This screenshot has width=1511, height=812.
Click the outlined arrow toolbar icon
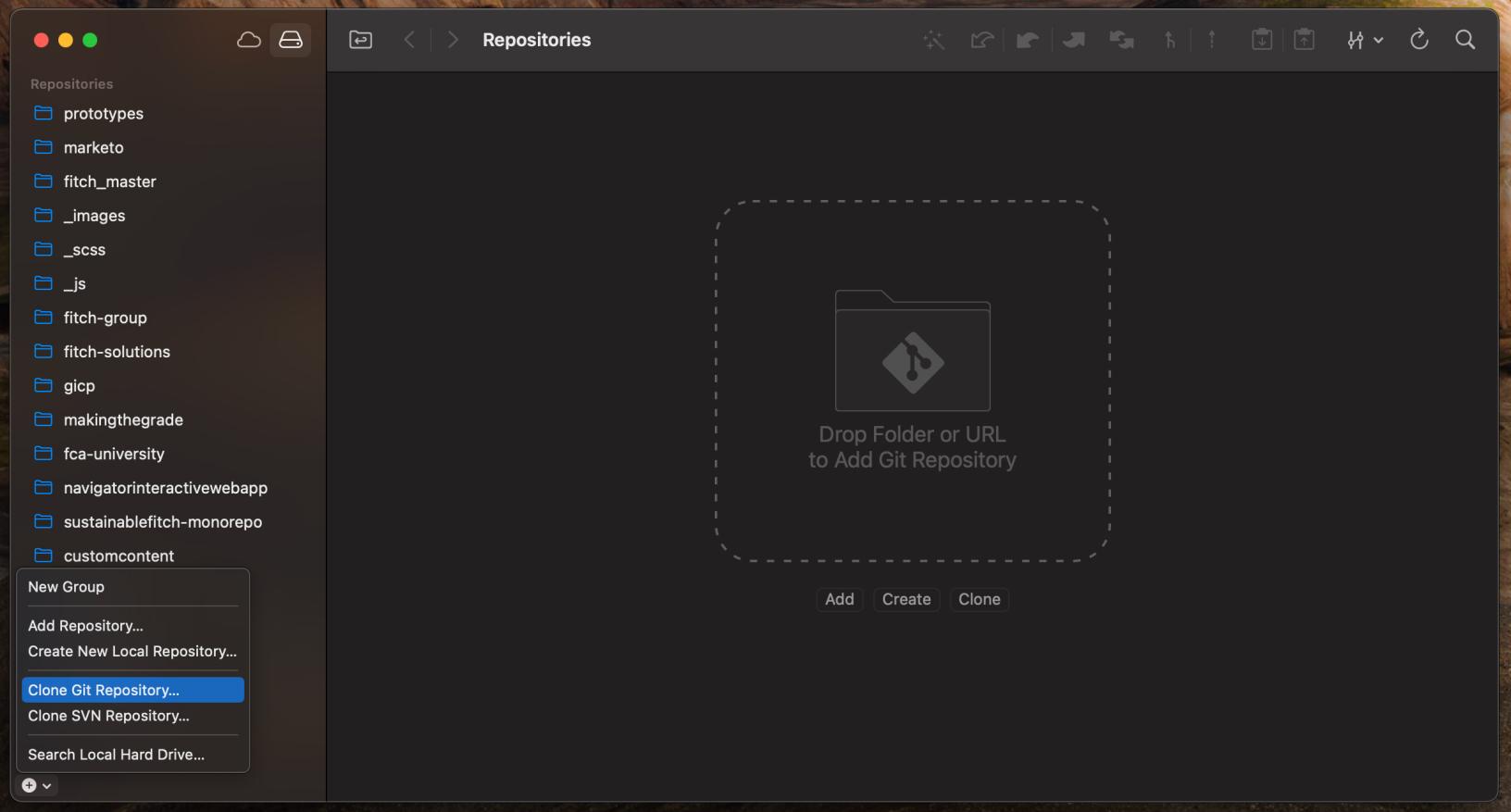pos(981,40)
